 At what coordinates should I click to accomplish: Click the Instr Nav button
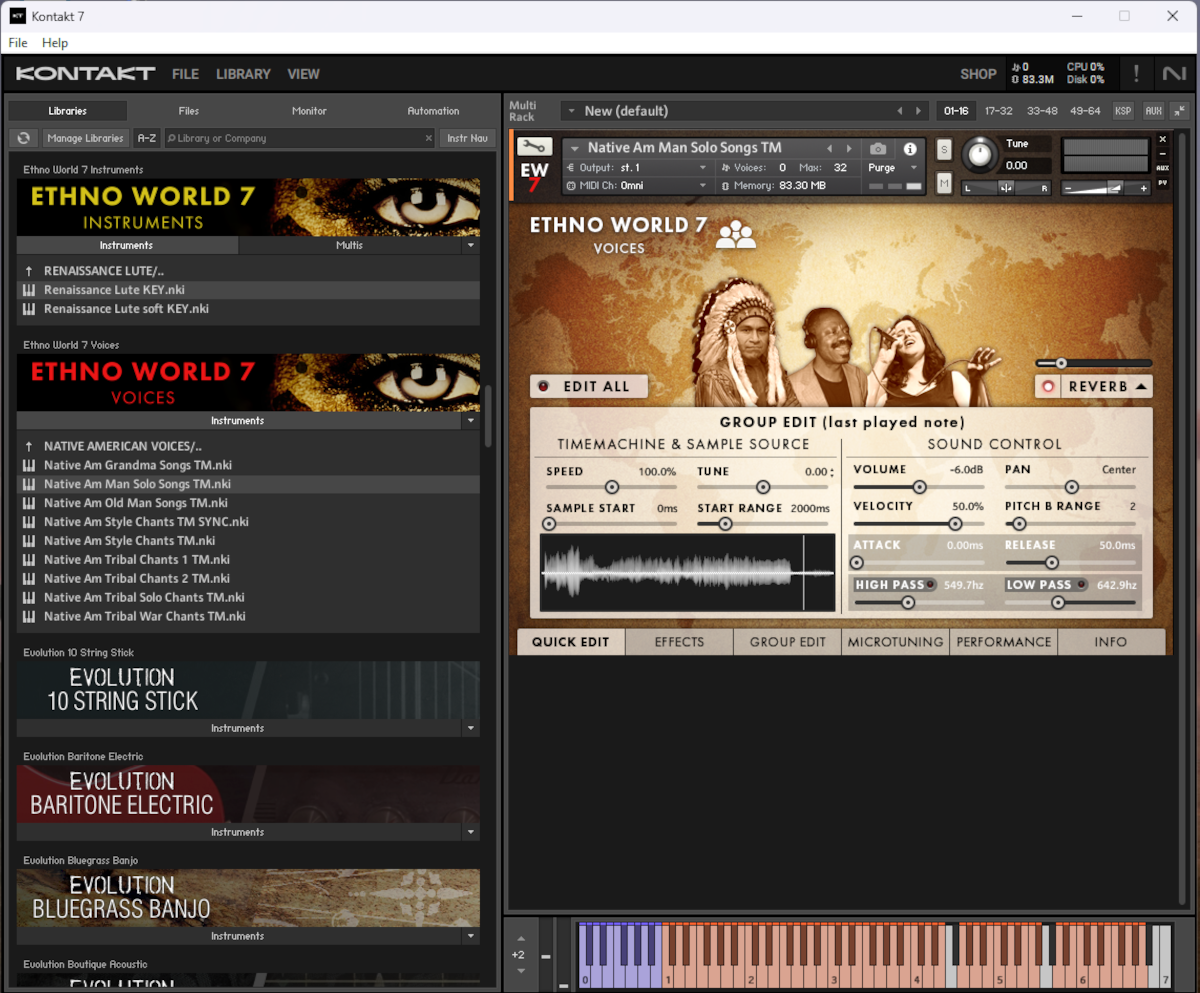[x=467, y=138]
